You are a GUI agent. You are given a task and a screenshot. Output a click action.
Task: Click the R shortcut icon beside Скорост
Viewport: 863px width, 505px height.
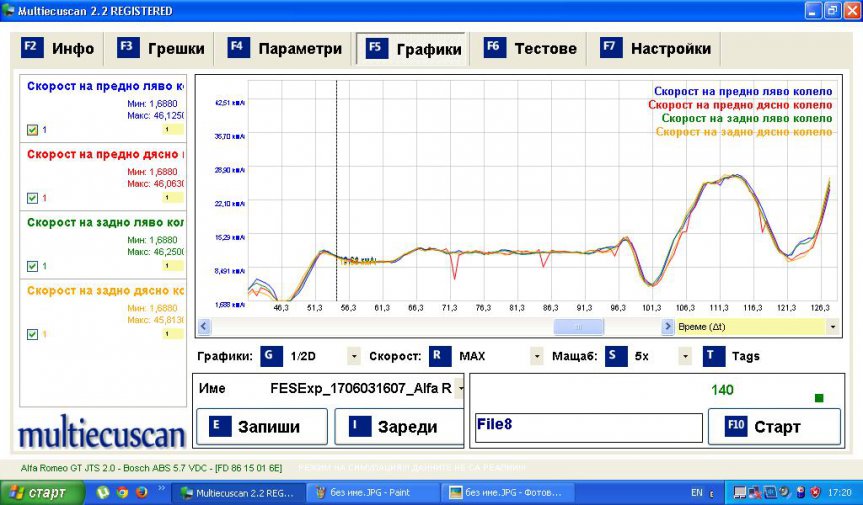click(440, 355)
